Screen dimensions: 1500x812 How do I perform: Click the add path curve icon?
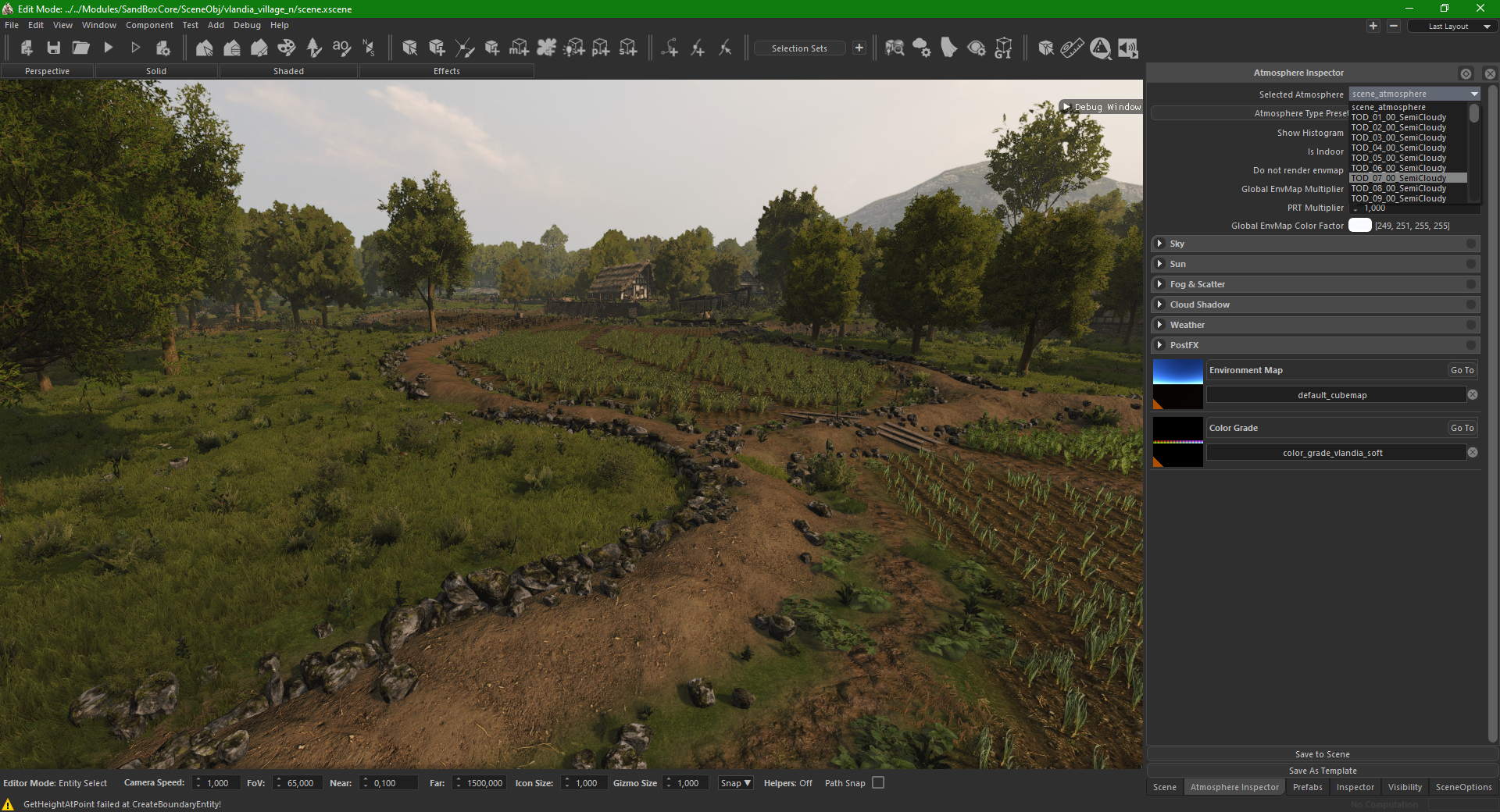click(x=670, y=48)
